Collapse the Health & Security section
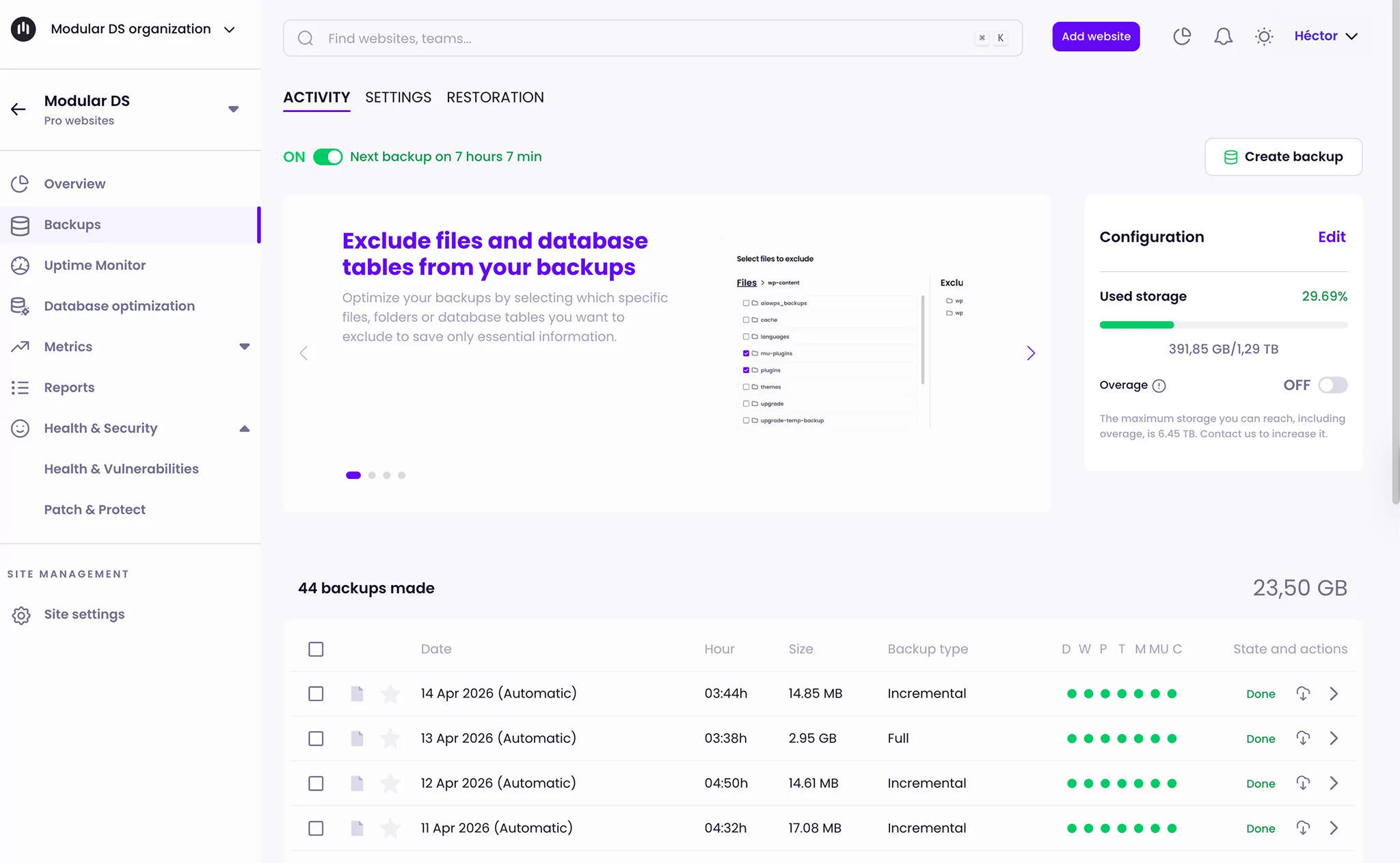 point(245,428)
